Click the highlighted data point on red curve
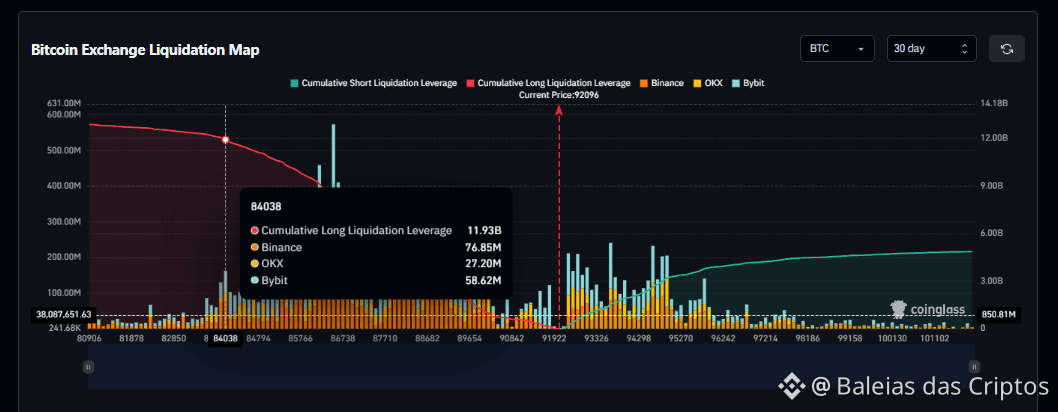The width and height of the screenshot is (1058, 412). [x=225, y=140]
